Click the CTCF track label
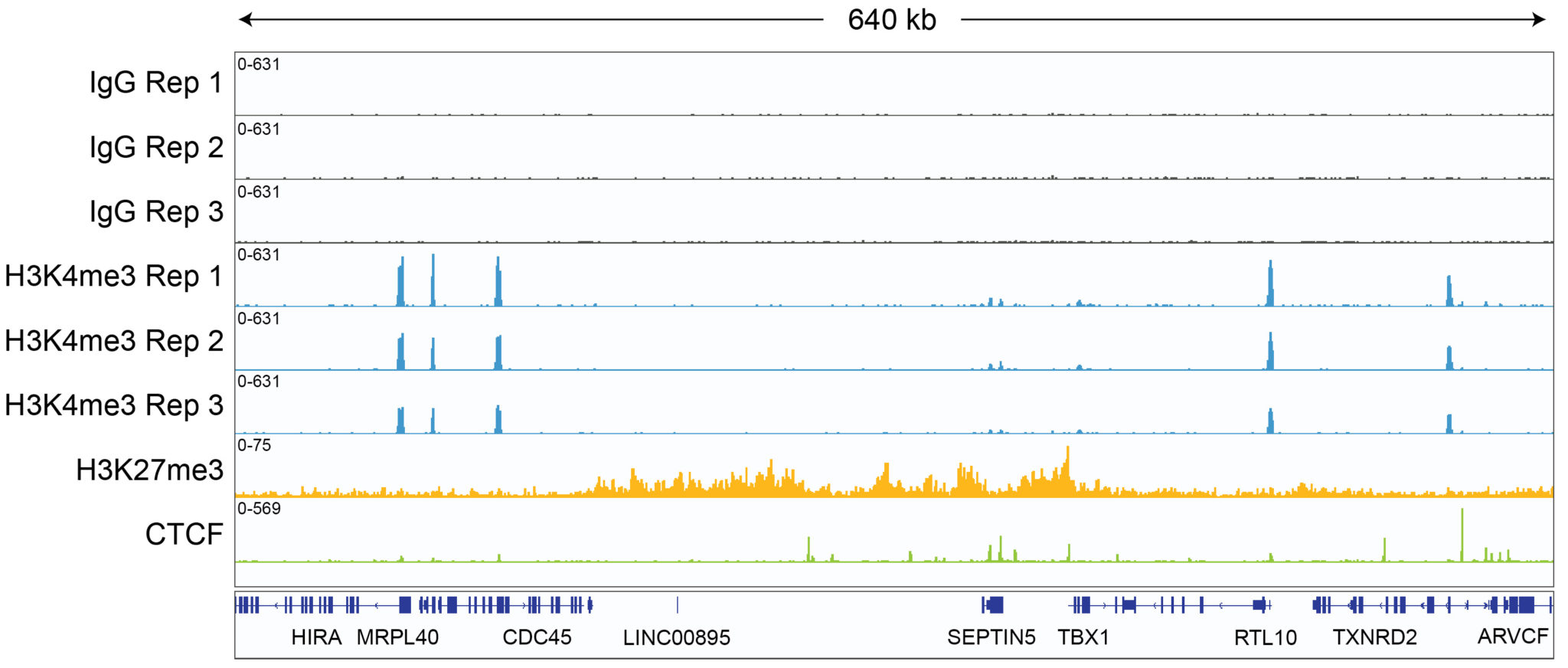Screen dimensions: 1568x668 pos(184,534)
